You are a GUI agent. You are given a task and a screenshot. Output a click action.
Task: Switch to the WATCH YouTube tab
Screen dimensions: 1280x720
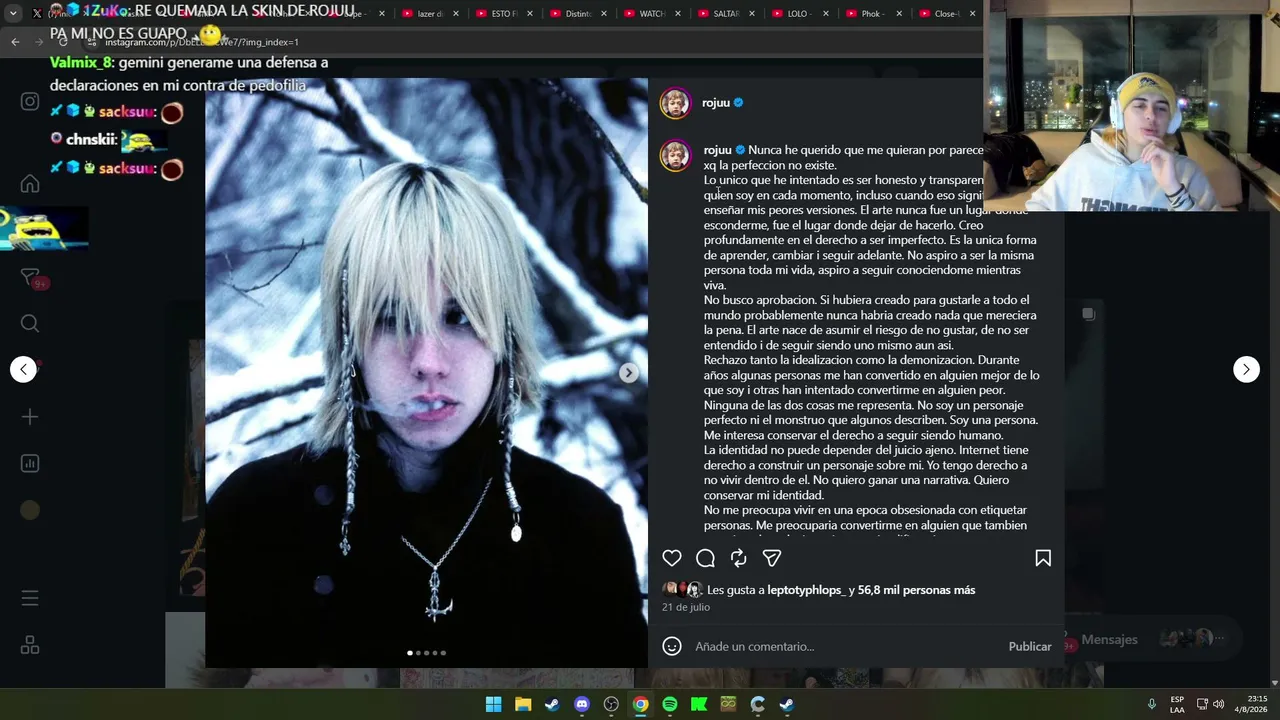(x=653, y=14)
